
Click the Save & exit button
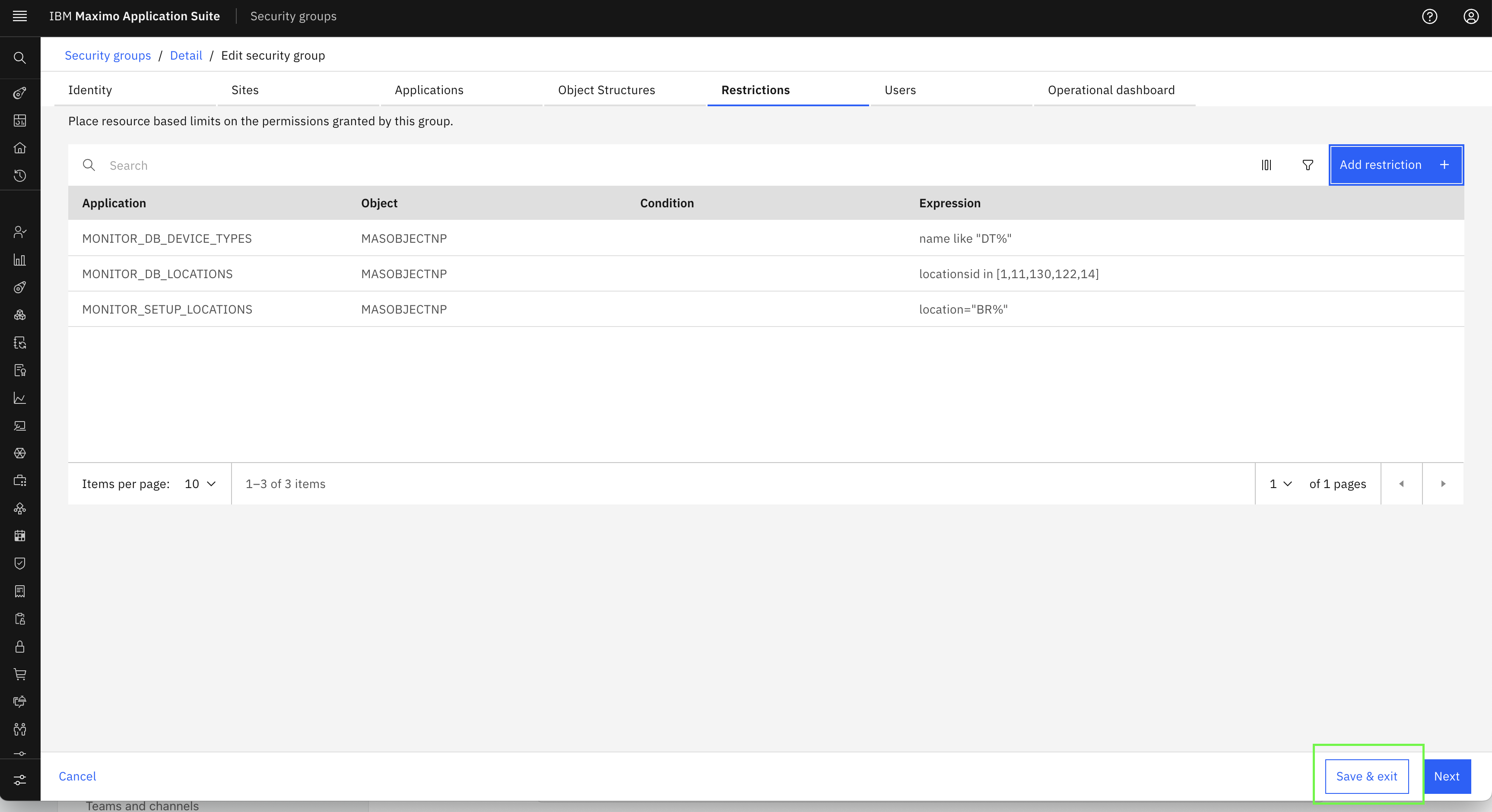(1367, 776)
